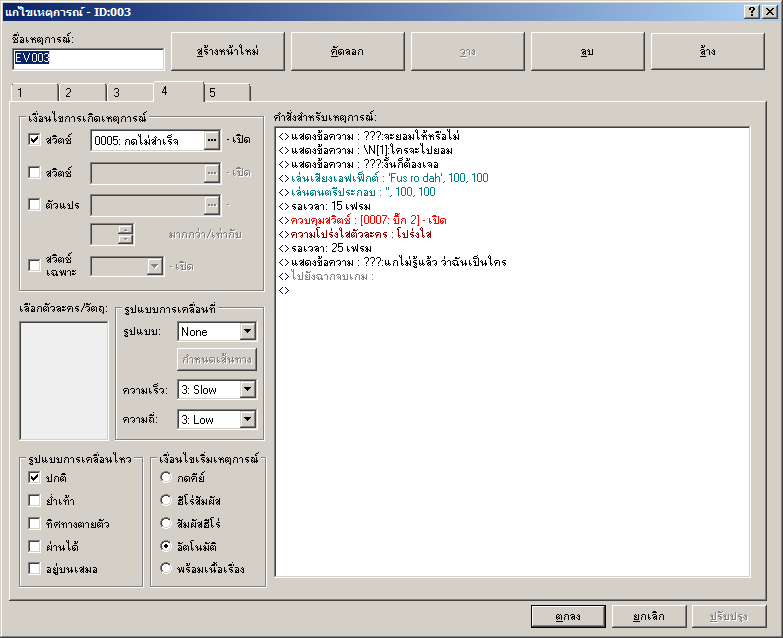
Task: Click the ellipsis button of the second สวิตช์ field
Action: click(212, 173)
